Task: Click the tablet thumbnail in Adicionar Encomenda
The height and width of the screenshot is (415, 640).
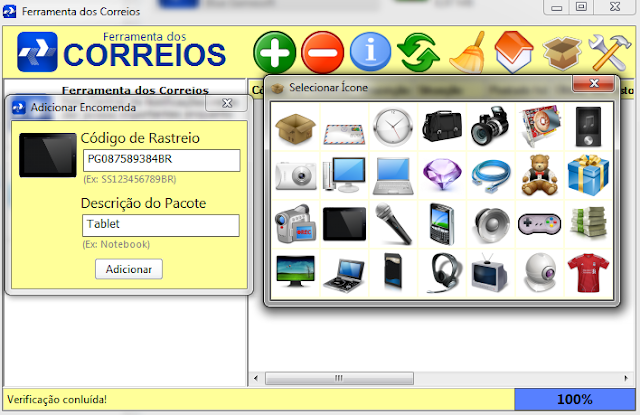Action: [48, 155]
